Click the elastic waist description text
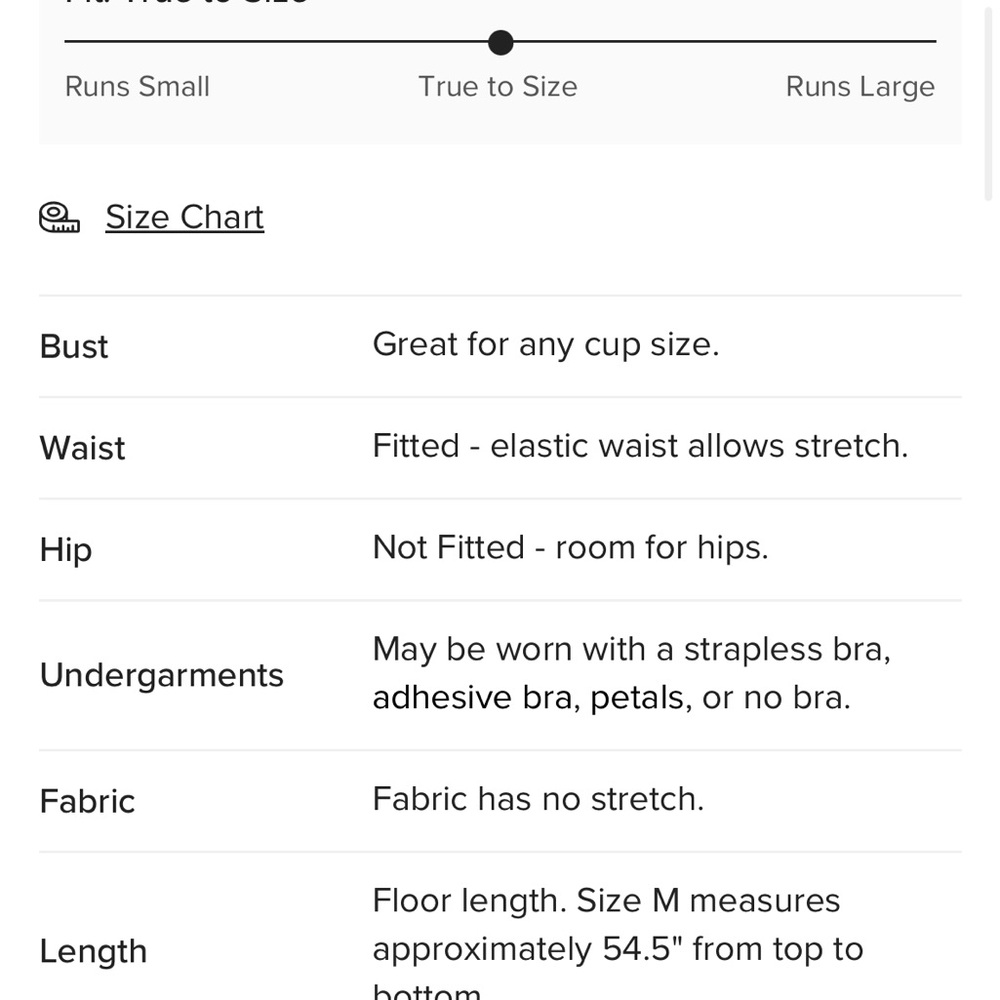Image resolution: width=1000 pixels, height=1000 pixels. tap(640, 446)
